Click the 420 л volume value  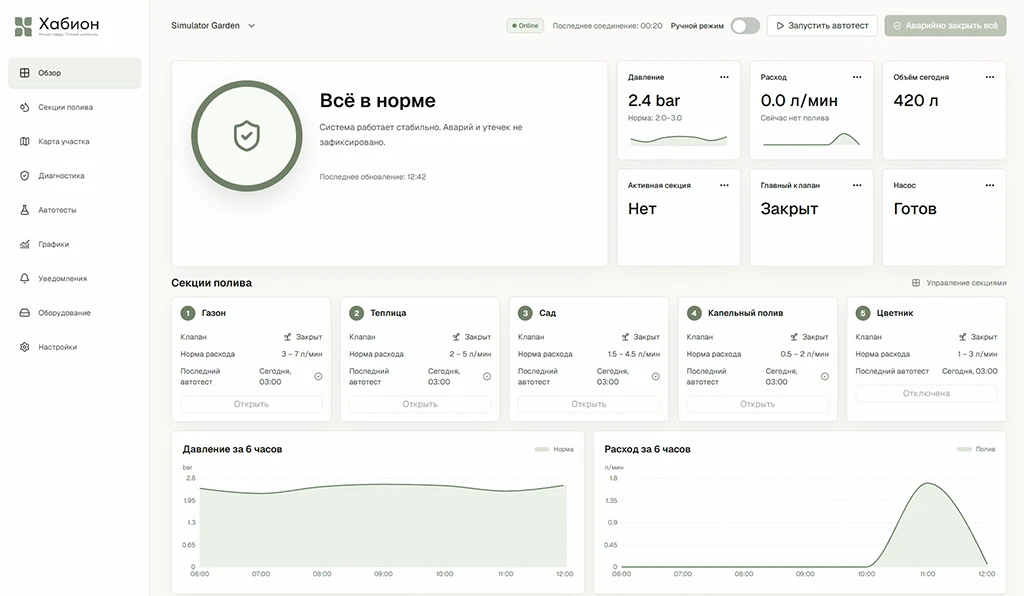point(916,101)
